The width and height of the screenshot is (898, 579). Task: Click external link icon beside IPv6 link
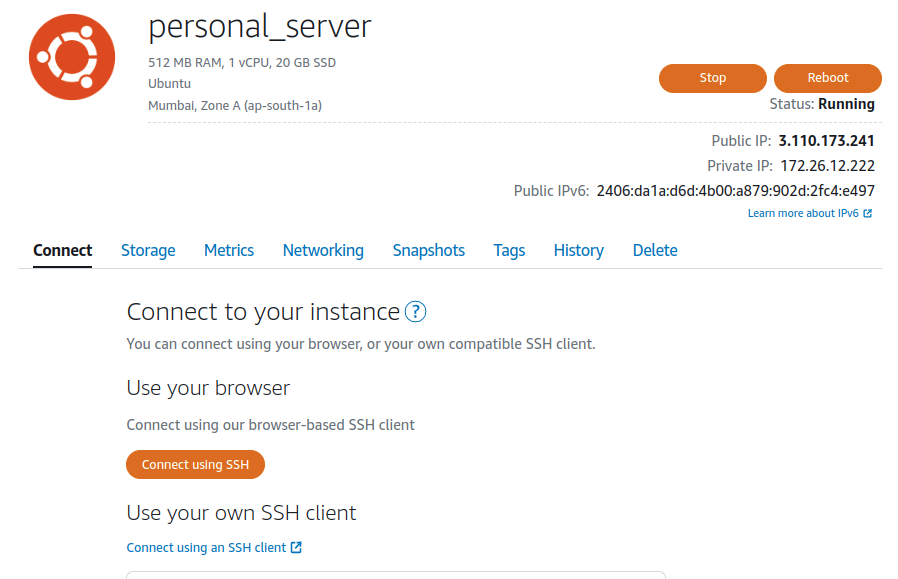(x=868, y=213)
